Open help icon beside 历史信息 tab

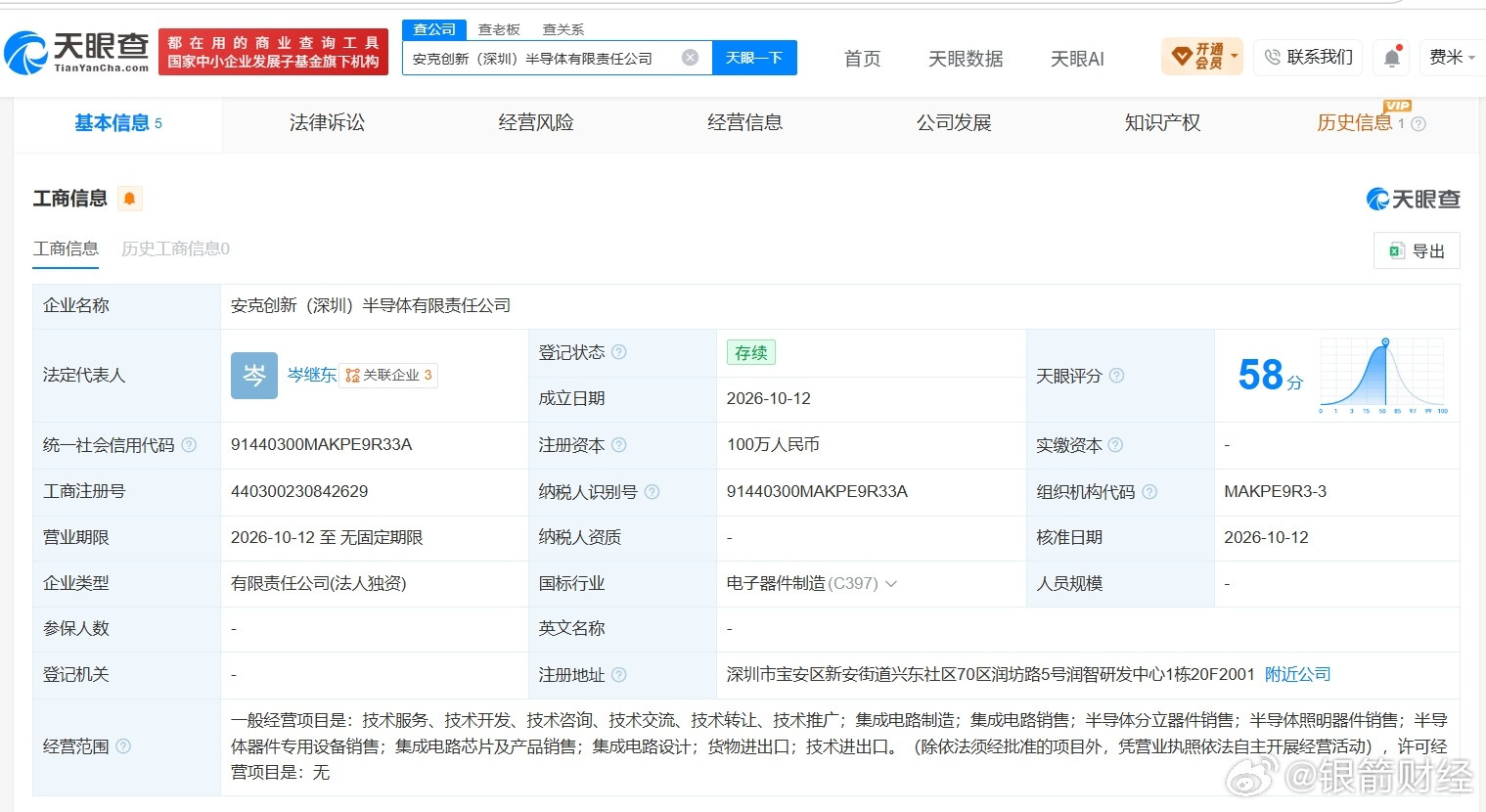tap(1418, 124)
